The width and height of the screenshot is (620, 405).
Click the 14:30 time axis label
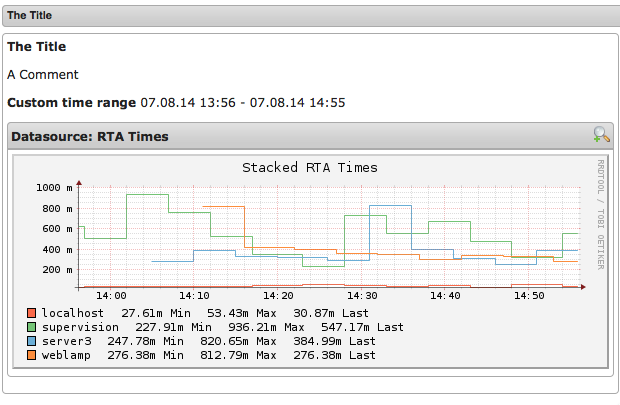pos(361,296)
